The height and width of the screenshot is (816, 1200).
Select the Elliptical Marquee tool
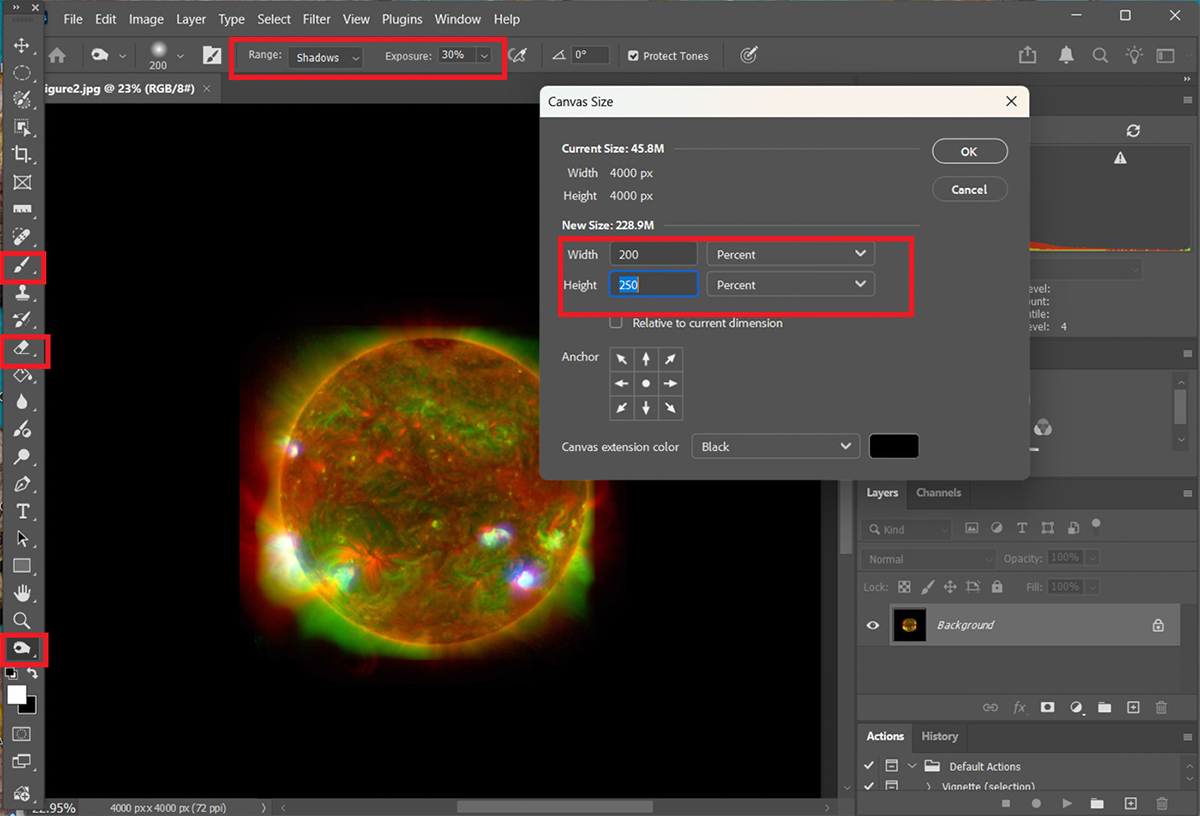[x=22, y=73]
